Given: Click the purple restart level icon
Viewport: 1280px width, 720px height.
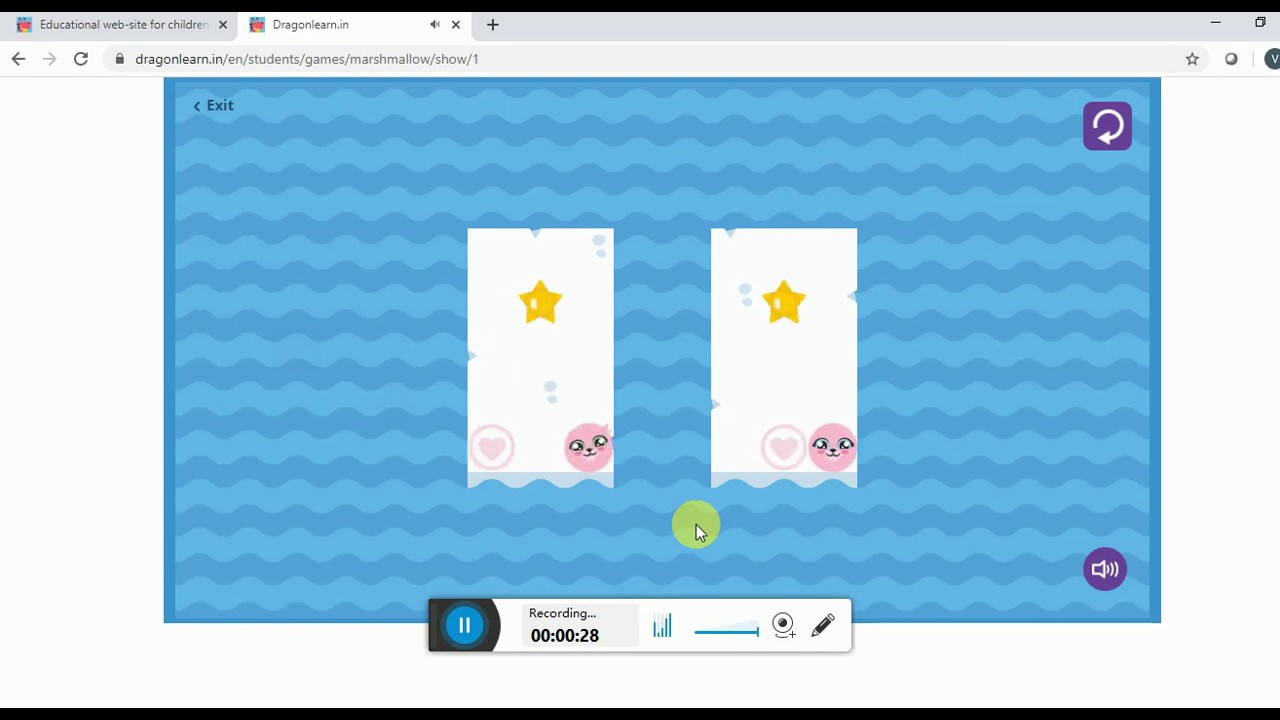Looking at the screenshot, I should [x=1107, y=126].
